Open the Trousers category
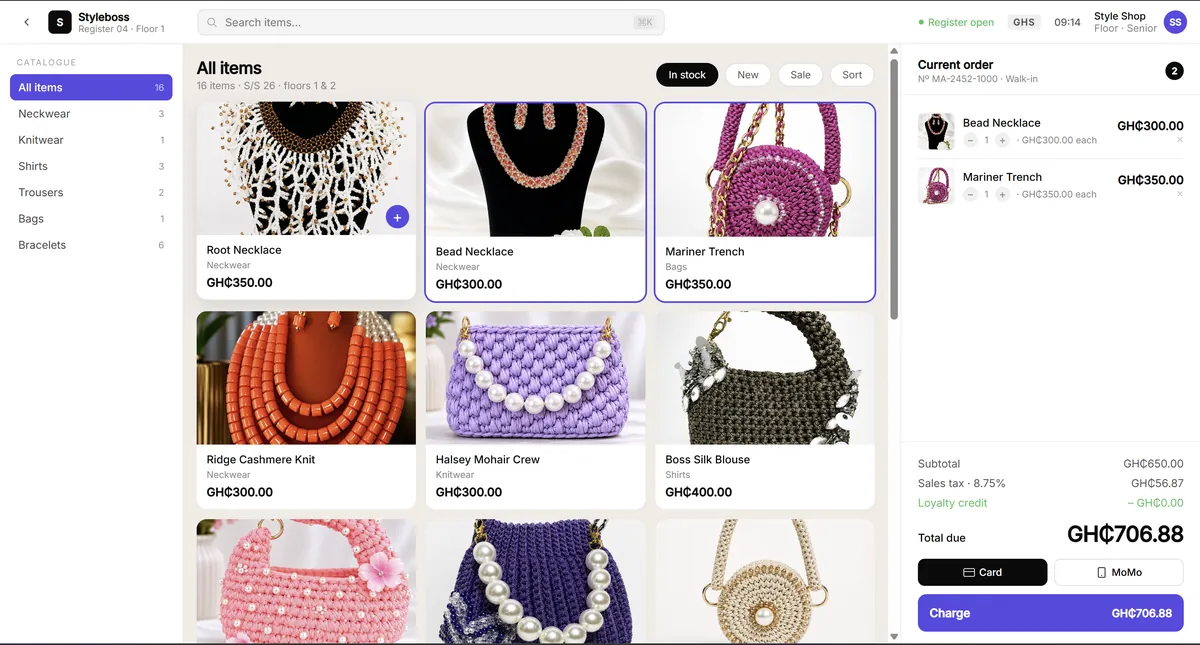The height and width of the screenshot is (645, 1200). click(x=91, y=192)
